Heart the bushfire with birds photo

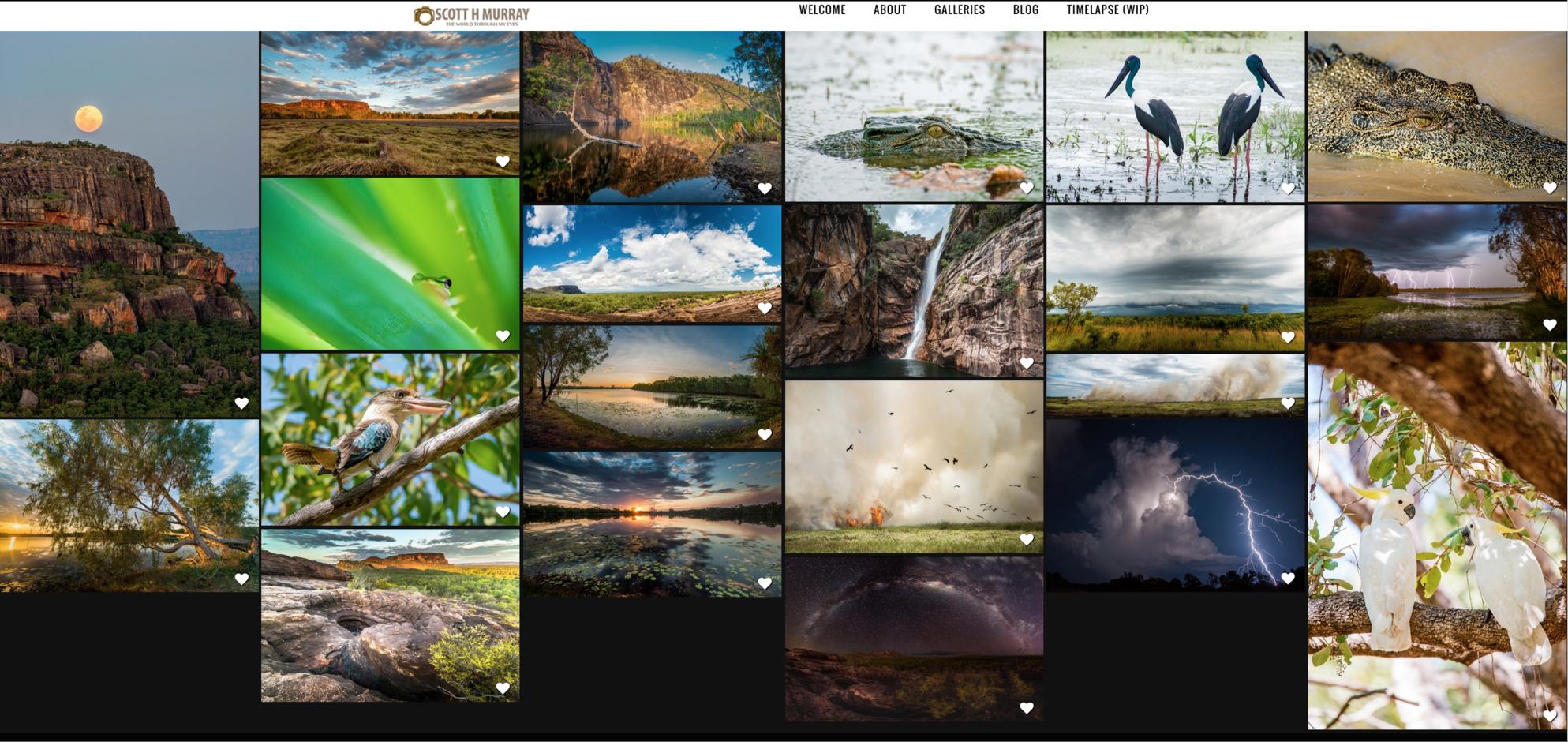[x=1026, y=540]
